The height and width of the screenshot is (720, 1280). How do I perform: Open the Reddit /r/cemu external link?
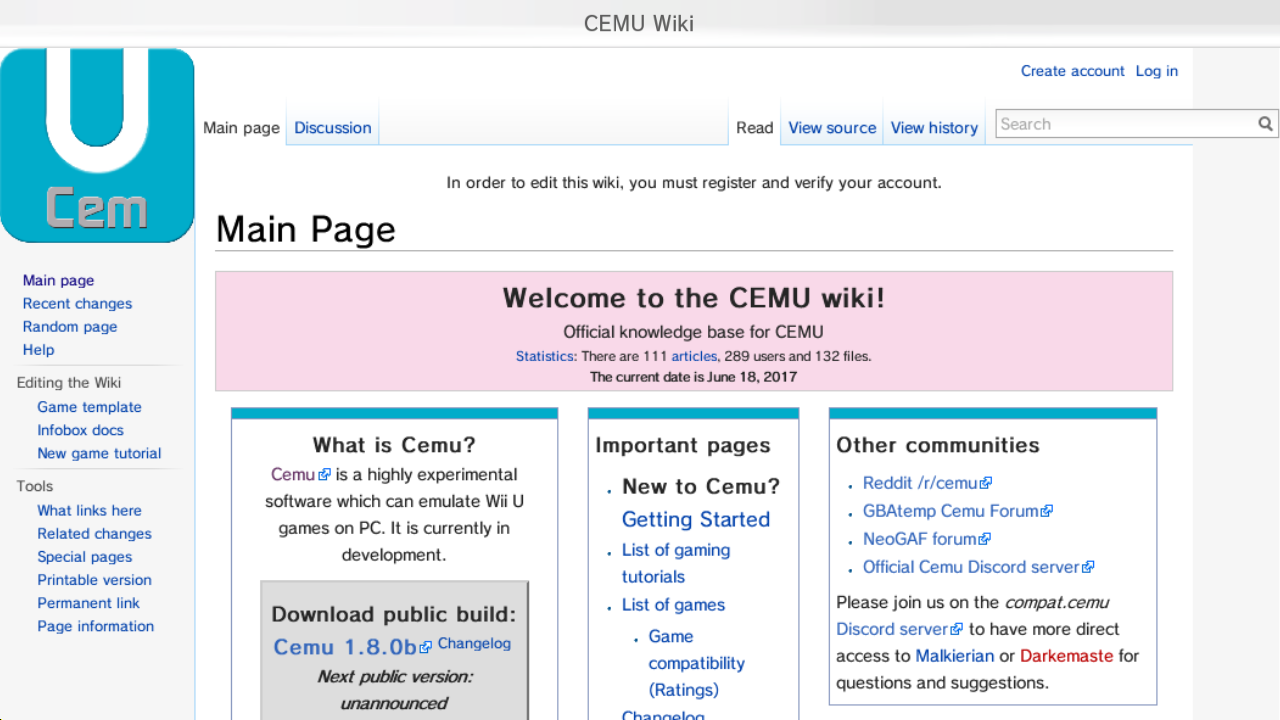tap(920, 483)
